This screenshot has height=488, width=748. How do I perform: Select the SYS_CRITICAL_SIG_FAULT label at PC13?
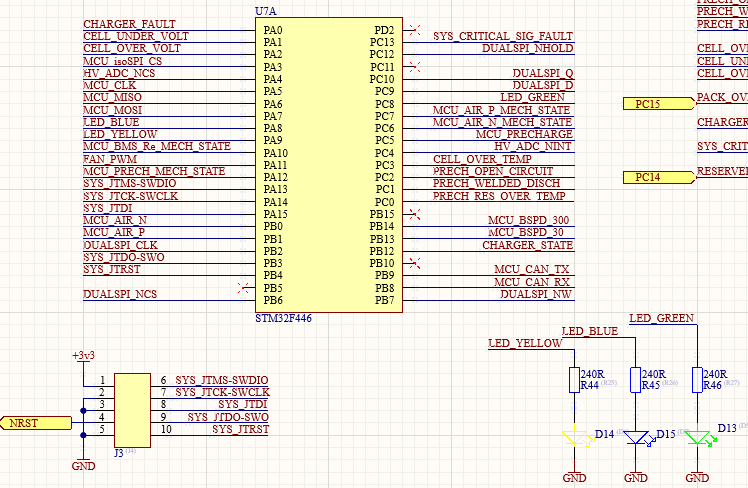coord(503,36)
